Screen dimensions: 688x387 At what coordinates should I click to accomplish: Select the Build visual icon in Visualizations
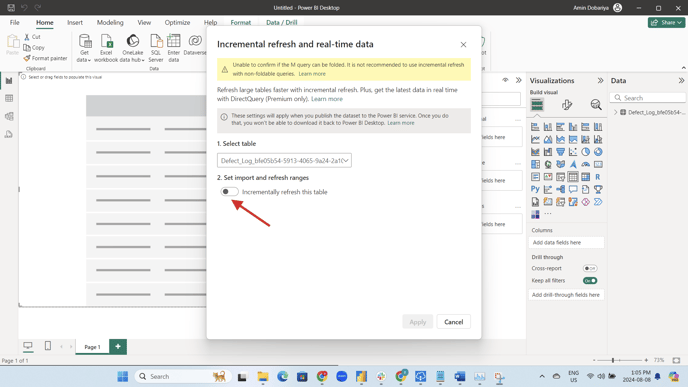point(537,105)
